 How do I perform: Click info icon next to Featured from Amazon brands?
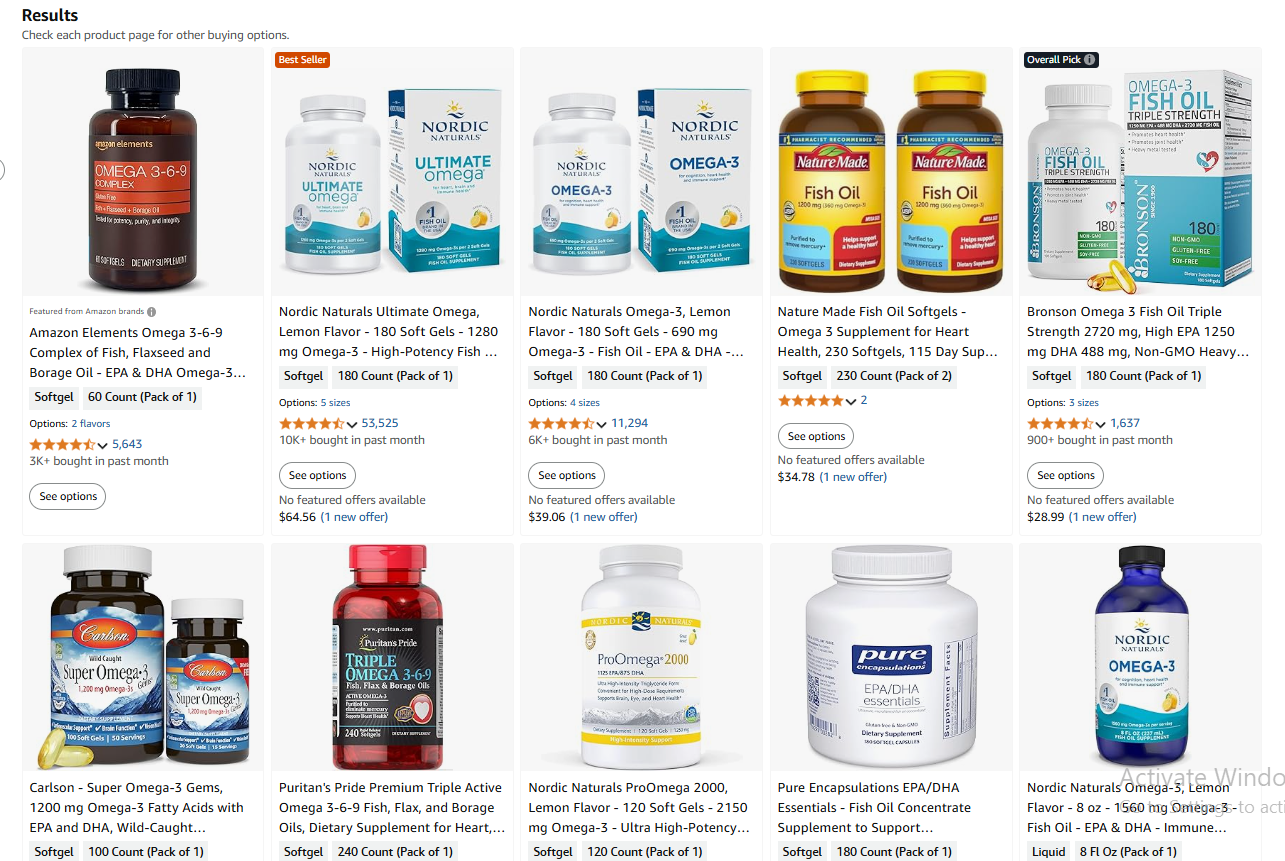151,312
